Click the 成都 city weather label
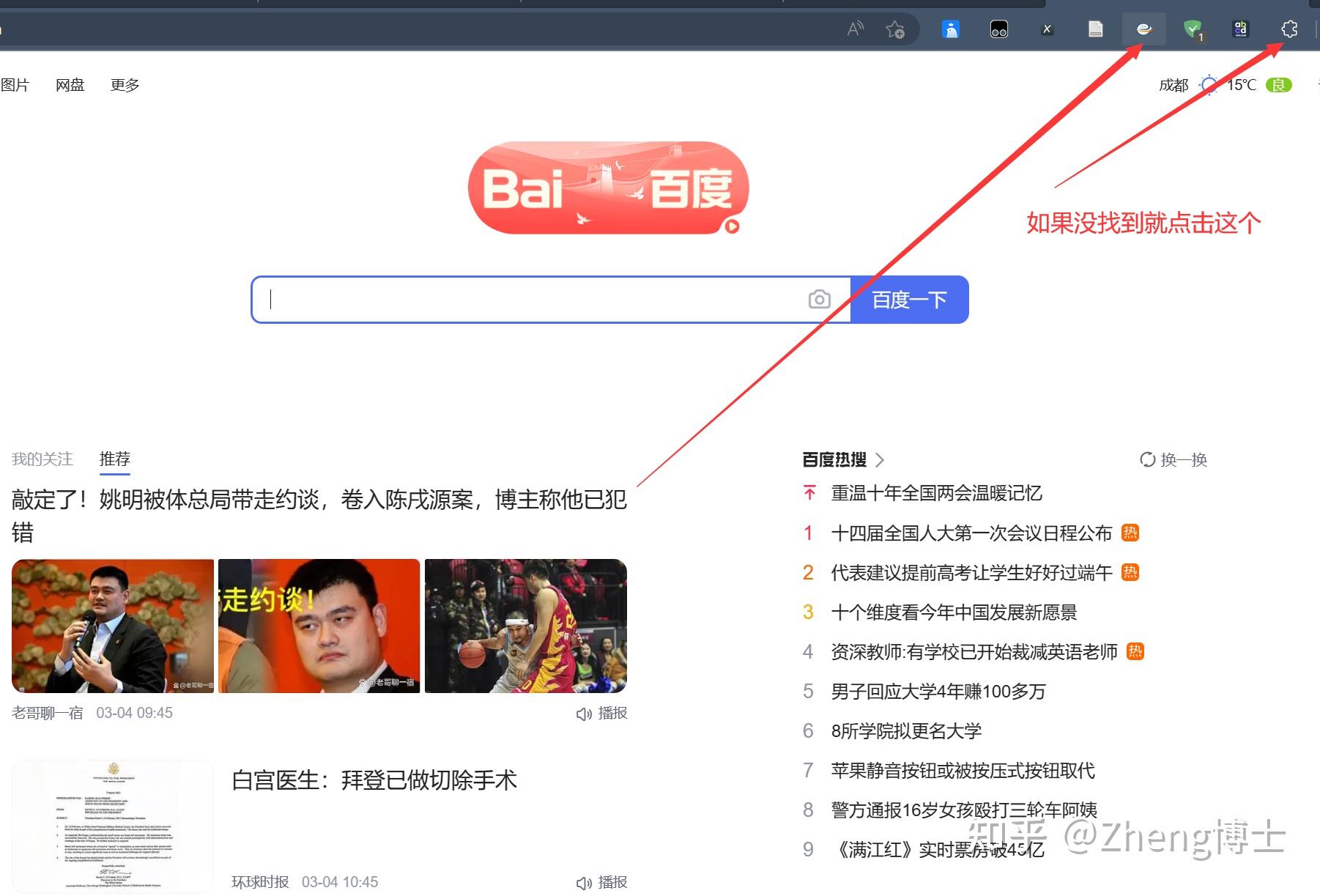Screen dimensions: 1320x896 tap(1173, 85)
